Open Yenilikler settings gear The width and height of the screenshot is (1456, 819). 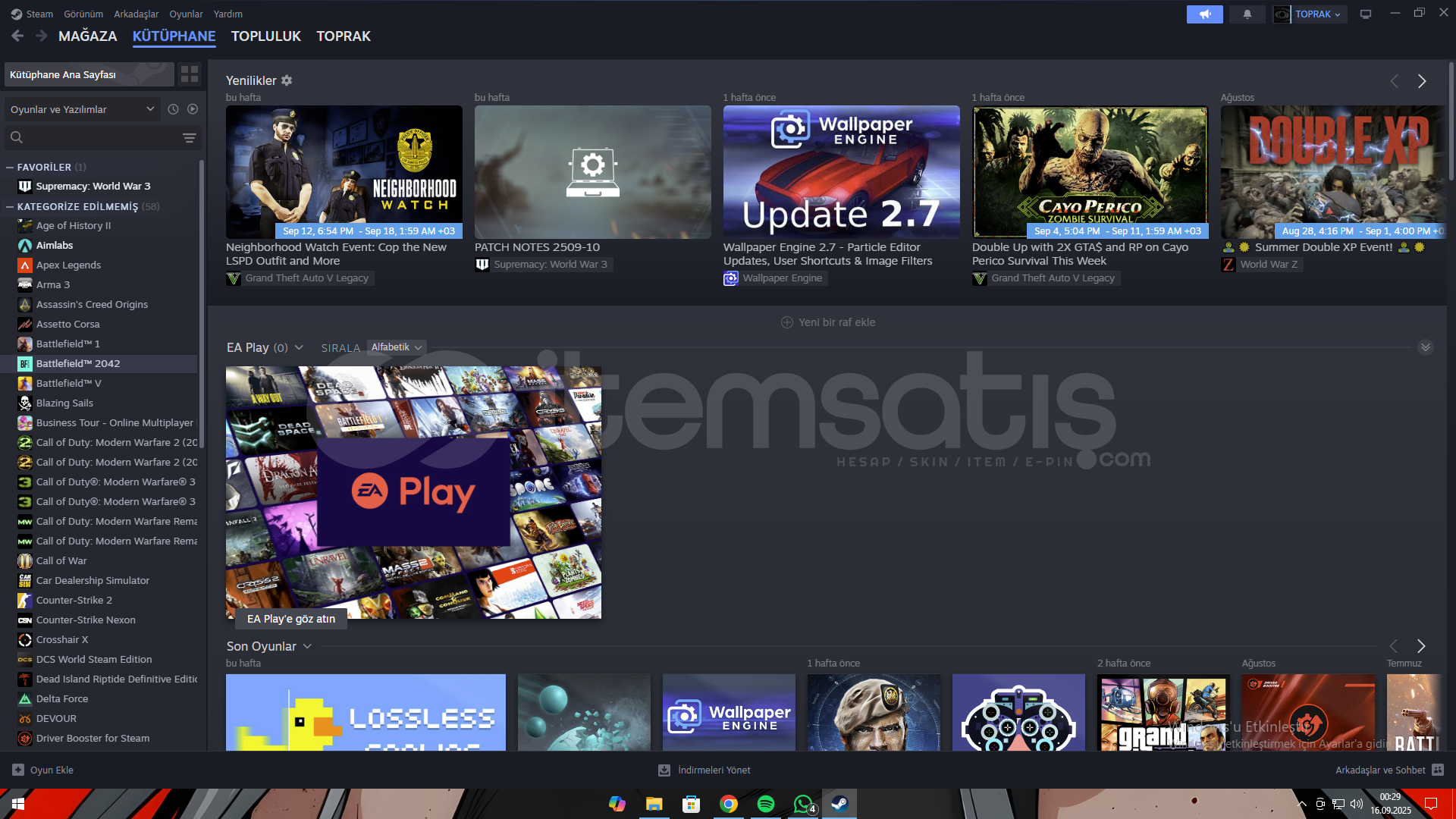tap(287, 80)
